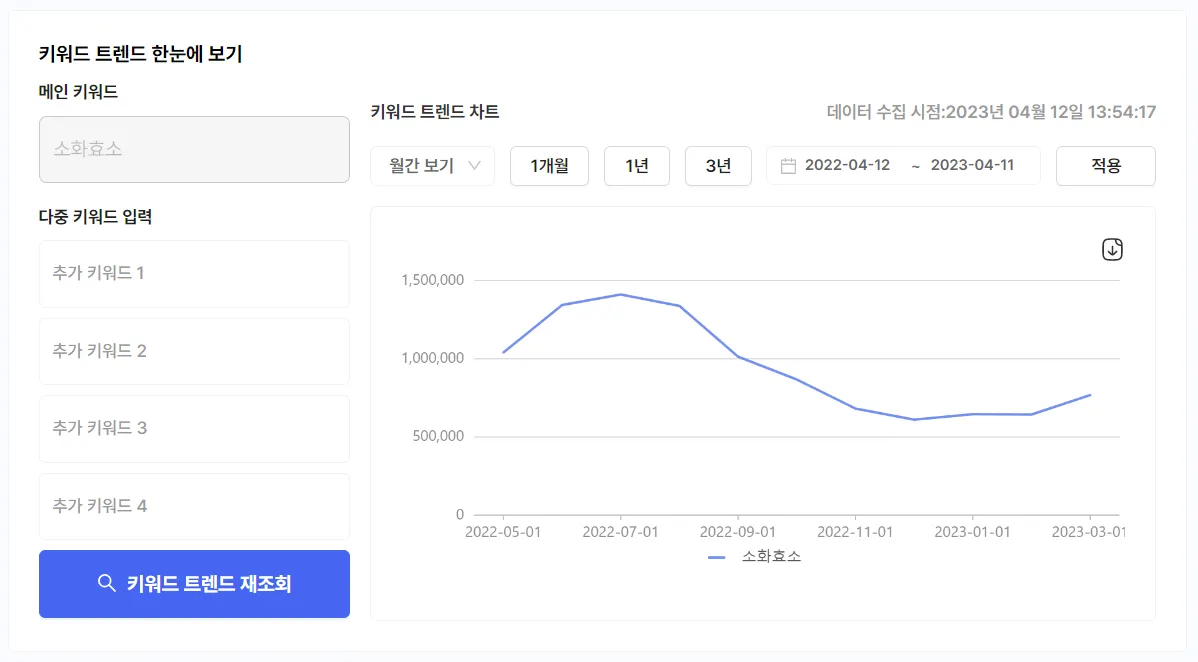
Task: Click the chart peak near 2022-07-01
Action: pyautogui.click(x=620, y=294)
